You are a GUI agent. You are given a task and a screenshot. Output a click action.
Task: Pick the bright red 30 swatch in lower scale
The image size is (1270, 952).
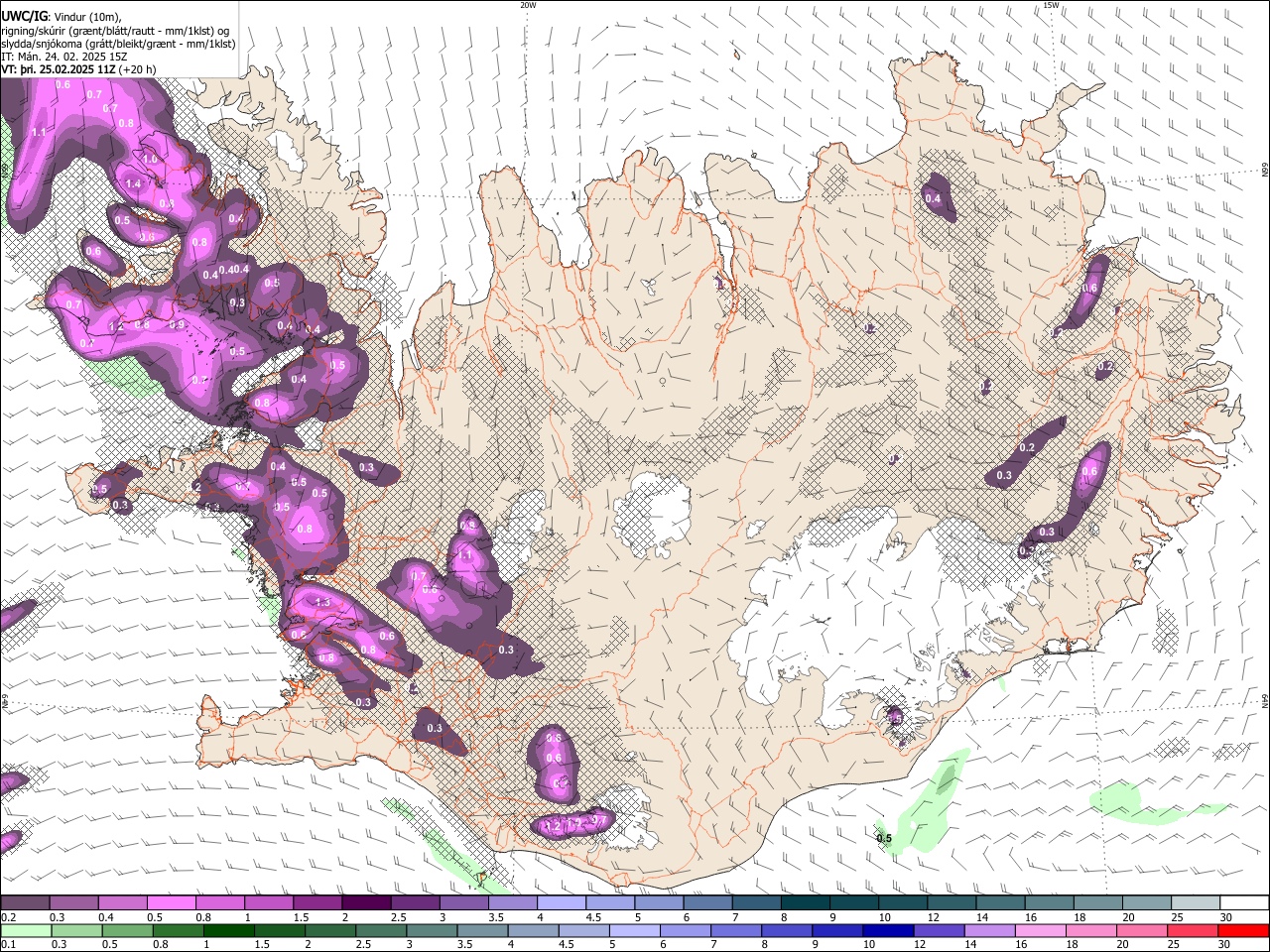click(x=1242, y=930)
